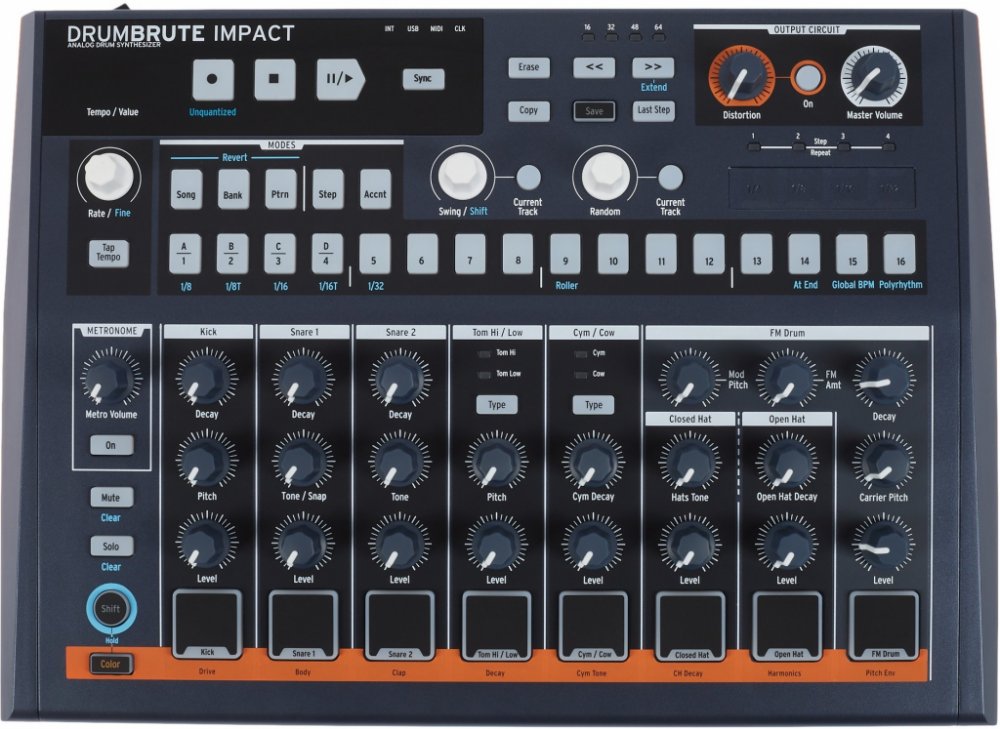Screen dimensions: 1000x729
Task: Tap the FM Drum pad
Action: (x=883, y=621)
